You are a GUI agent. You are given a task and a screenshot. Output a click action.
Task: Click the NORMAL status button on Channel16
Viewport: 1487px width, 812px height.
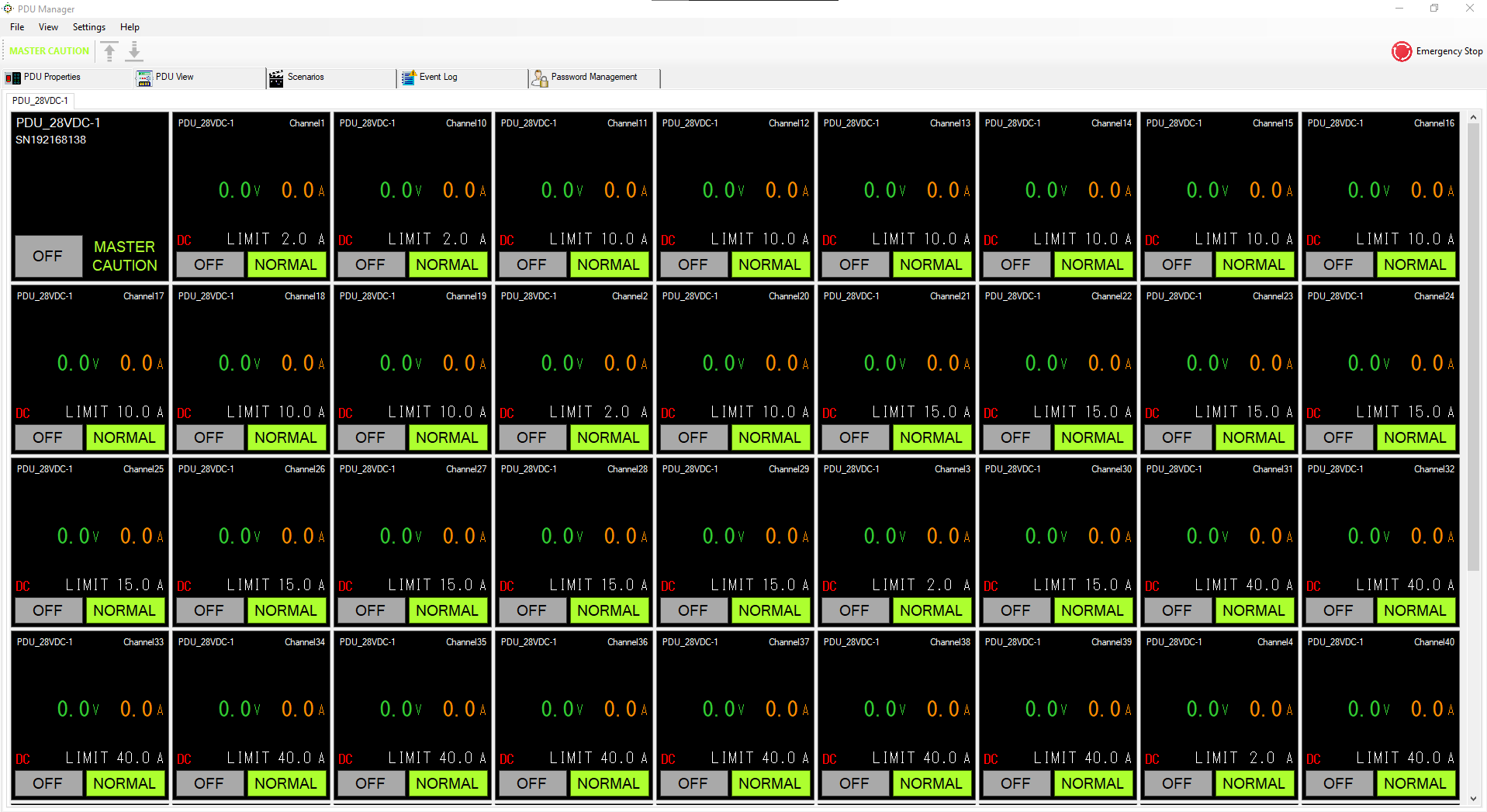click(1415, 264)
